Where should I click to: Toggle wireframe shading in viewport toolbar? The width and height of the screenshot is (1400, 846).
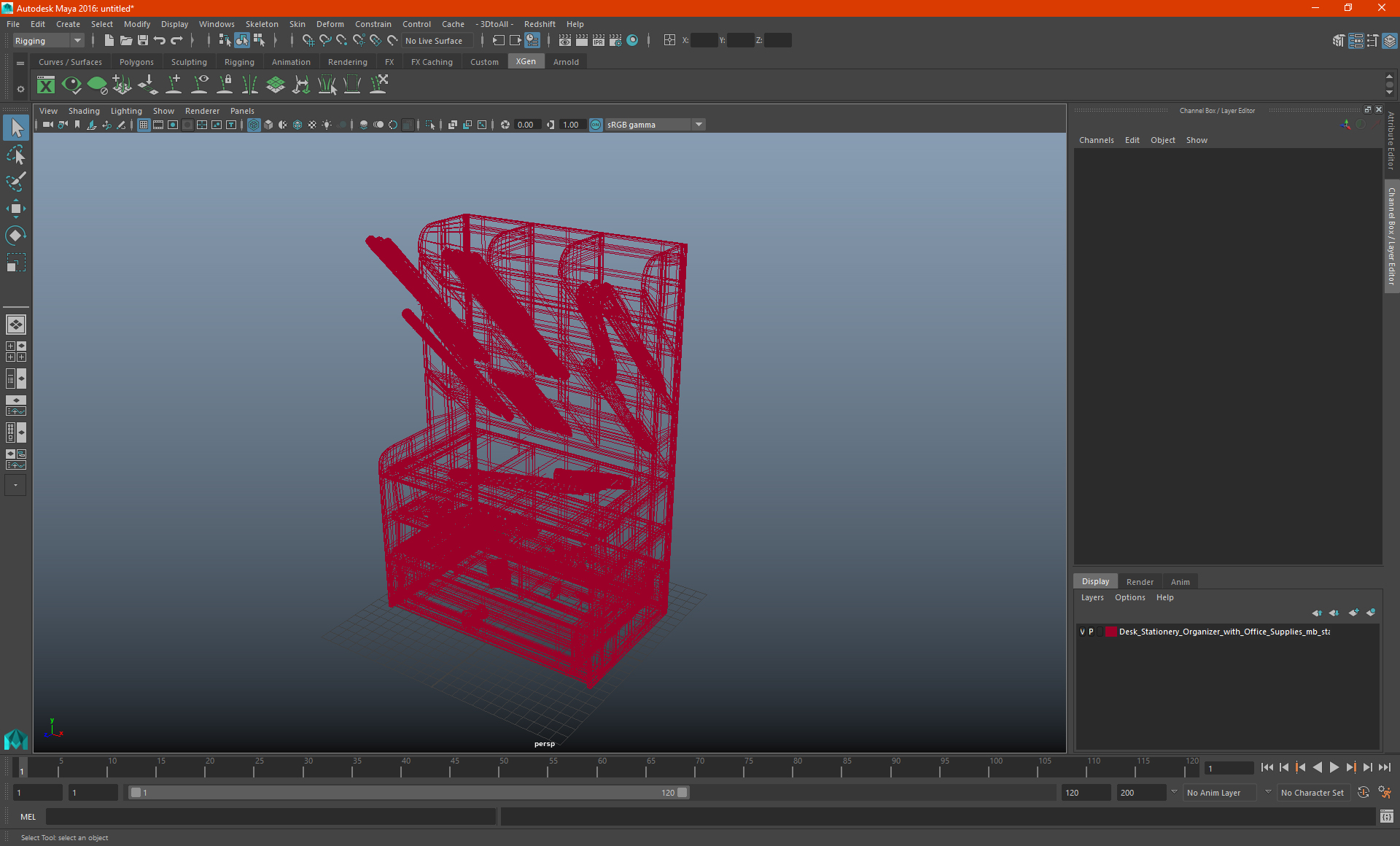click(x=254, y=125)
